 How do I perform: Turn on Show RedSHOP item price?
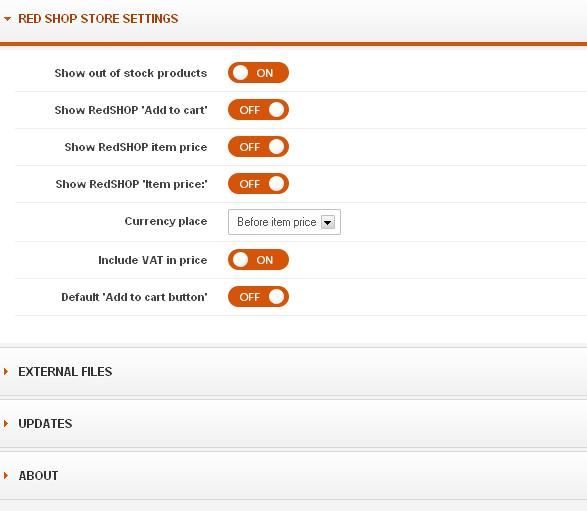point(258,147)
